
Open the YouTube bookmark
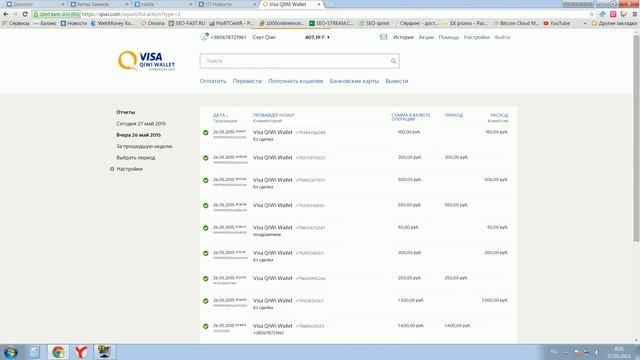[x=557, y=23]
